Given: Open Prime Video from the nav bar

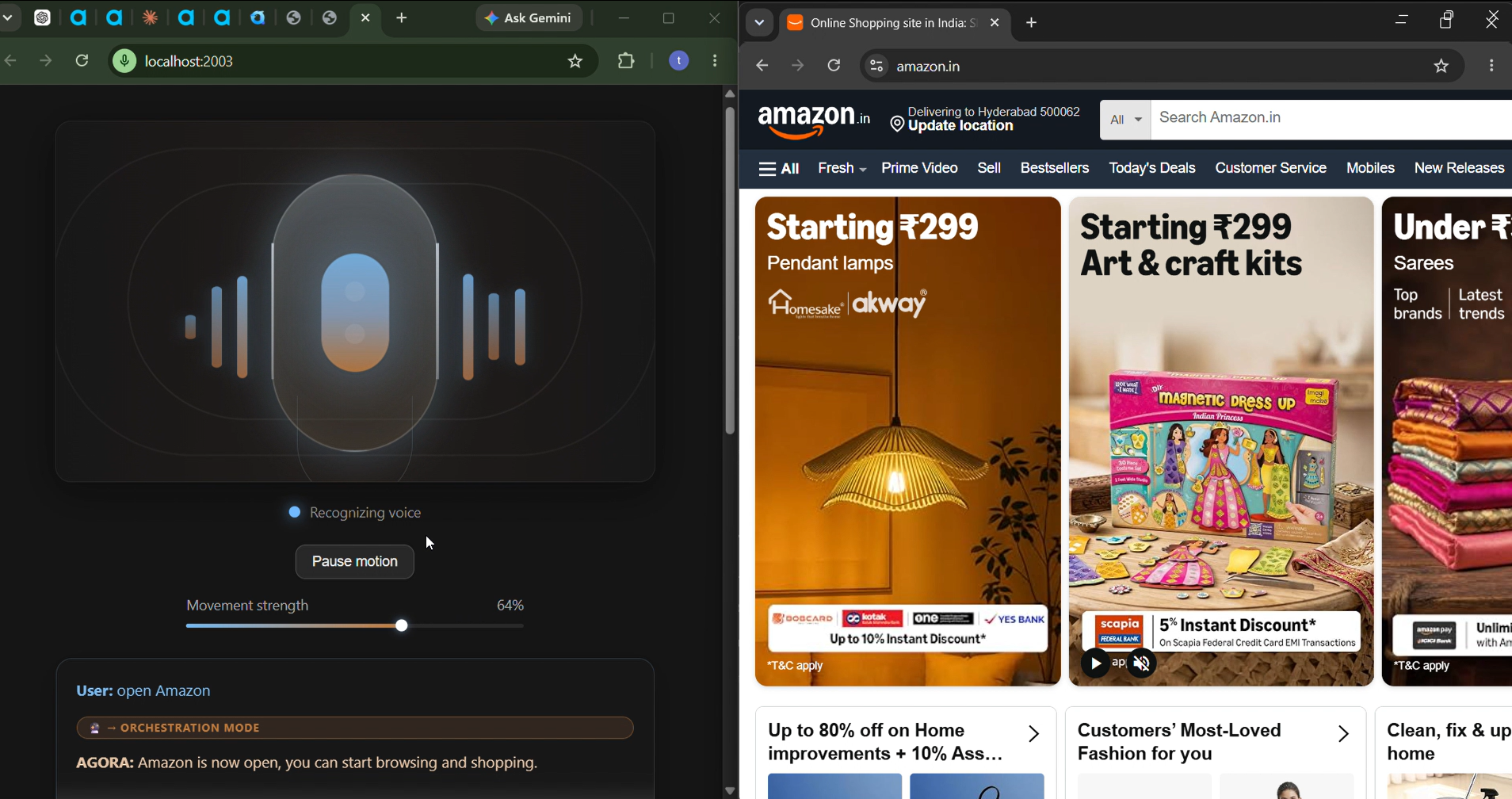Looking at the screenshot, I should coord(919,168).
